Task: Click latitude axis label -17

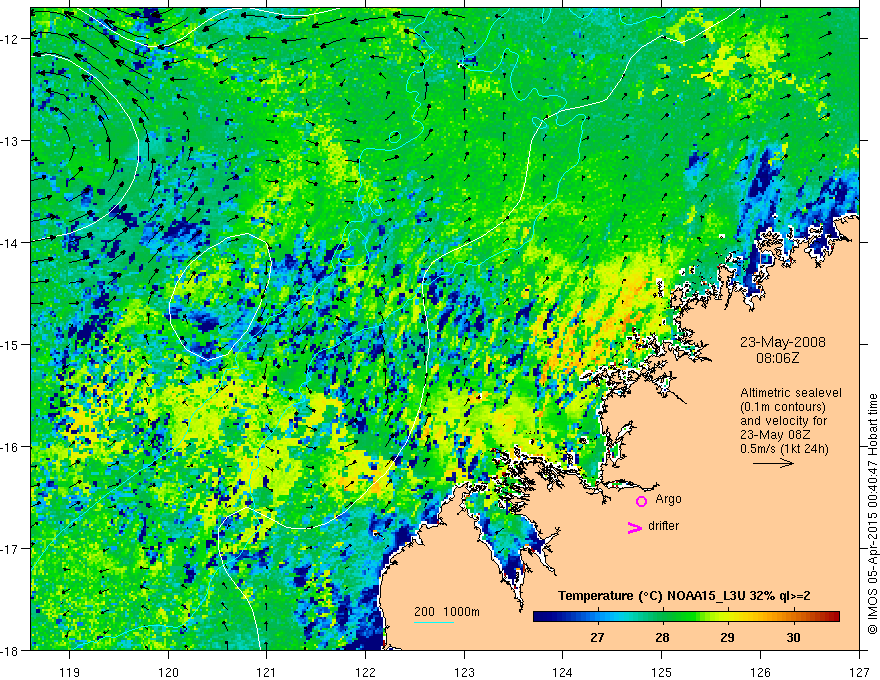Action: pyautogui.click(x=9, y=549)
